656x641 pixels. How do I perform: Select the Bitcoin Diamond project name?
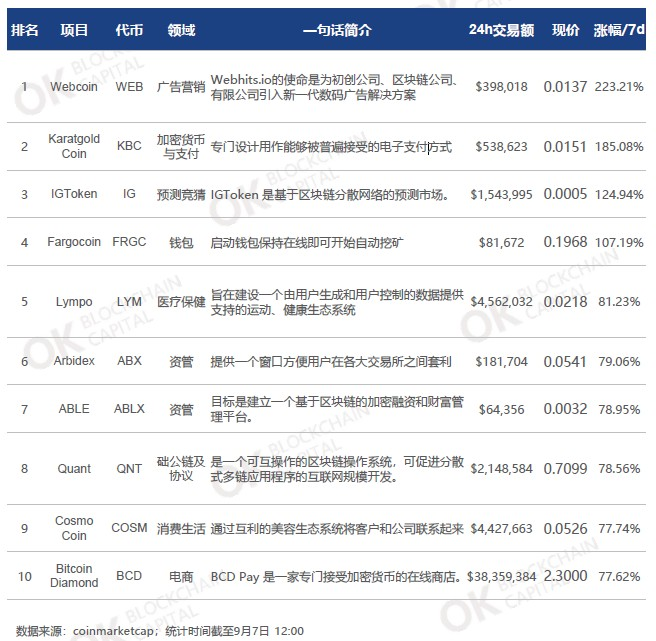coord(74,576)
